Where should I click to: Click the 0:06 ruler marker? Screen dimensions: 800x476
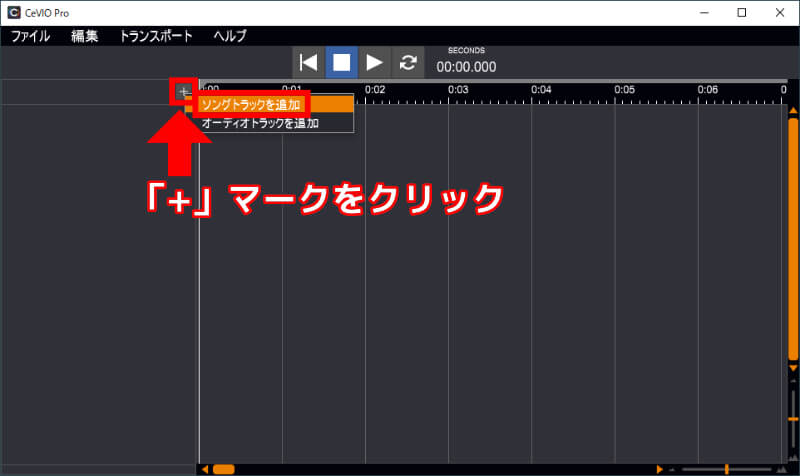click(x=708, y=90)
